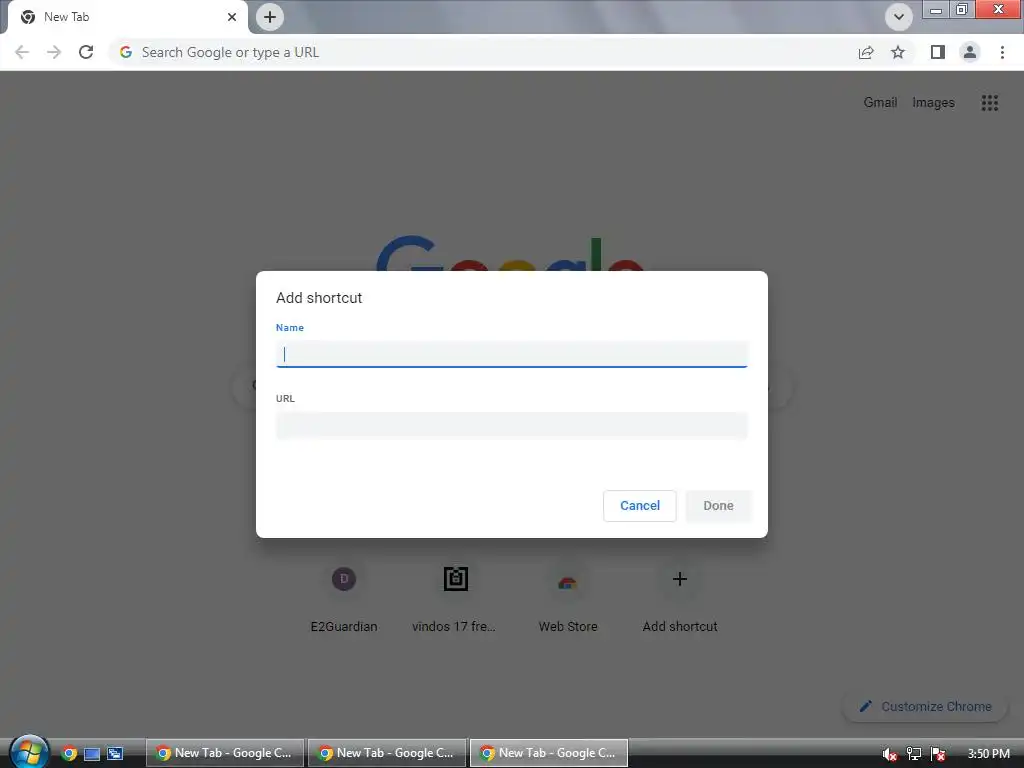
Task: Expand the tab search dropdown
Action: tap(899, 17)
